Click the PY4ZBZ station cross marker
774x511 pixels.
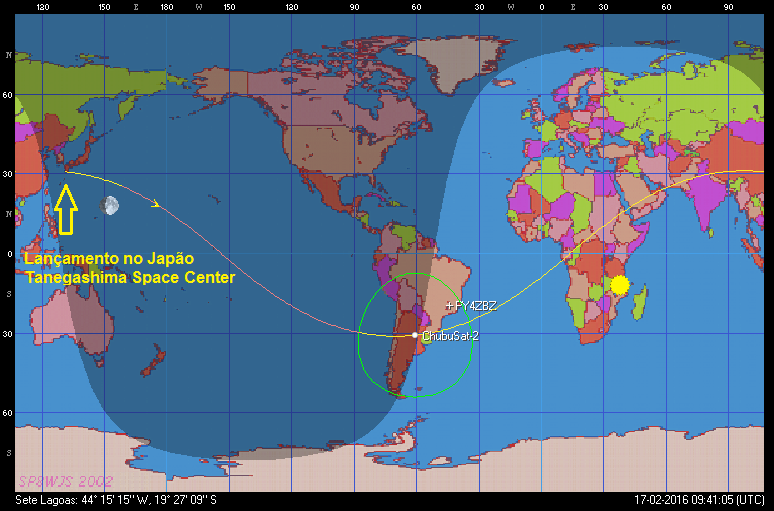[449, 304]
